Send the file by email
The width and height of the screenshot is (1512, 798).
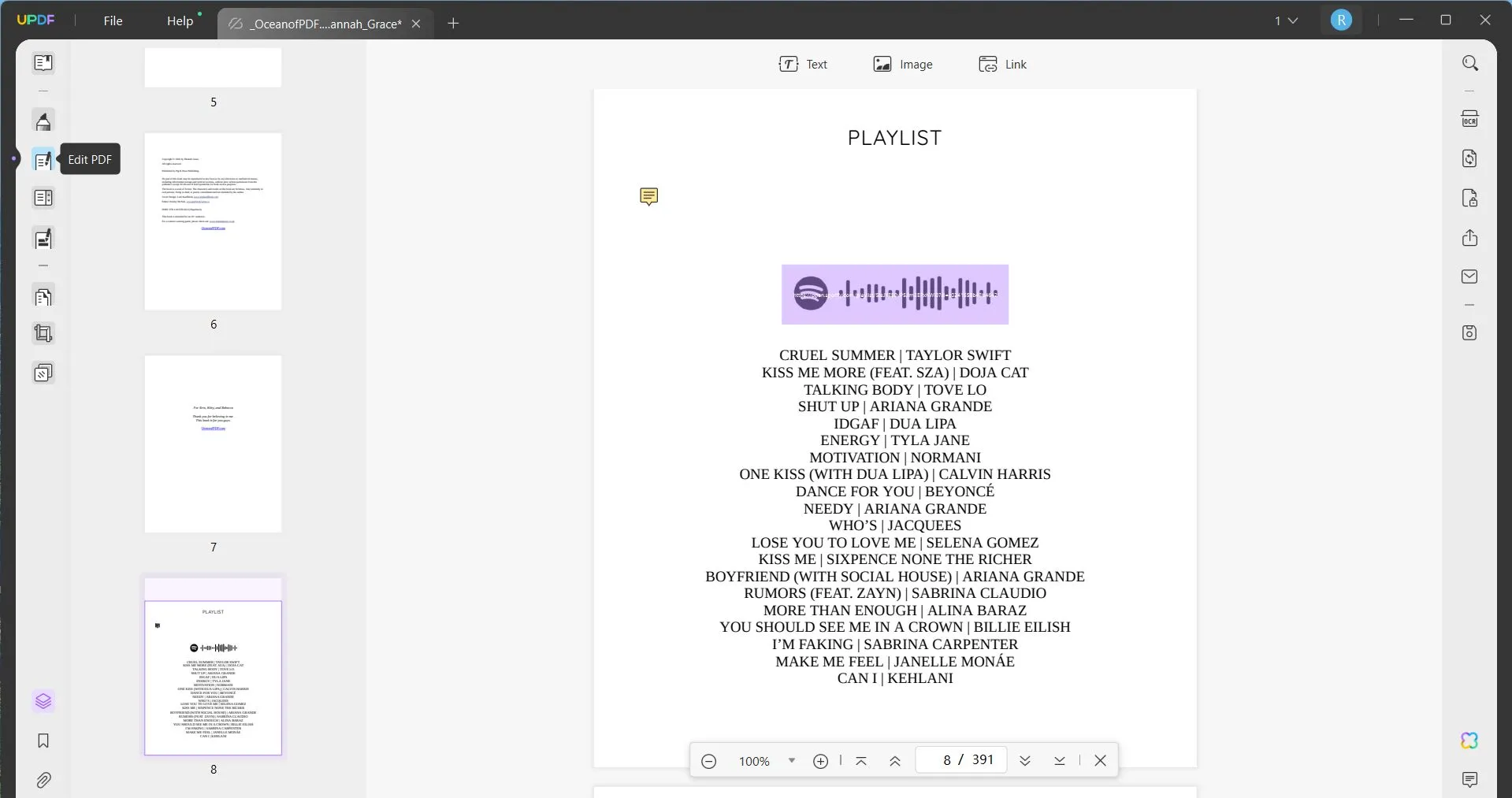tap(1470, 277)
